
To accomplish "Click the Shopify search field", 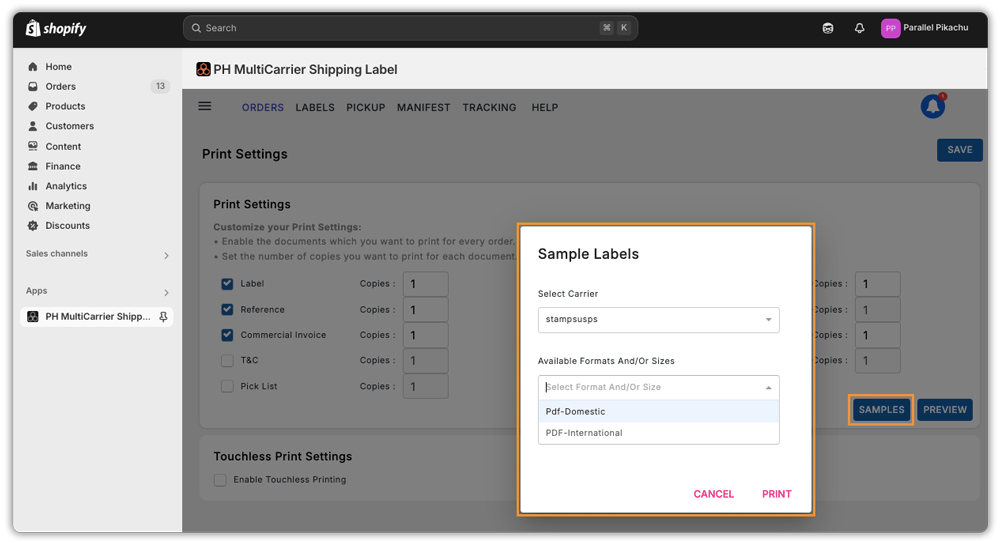I will 410,28.
